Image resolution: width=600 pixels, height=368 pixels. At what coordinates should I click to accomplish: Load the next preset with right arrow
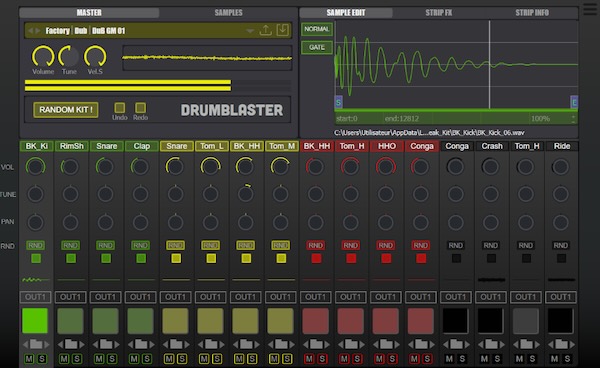click(x=38, y=31)
